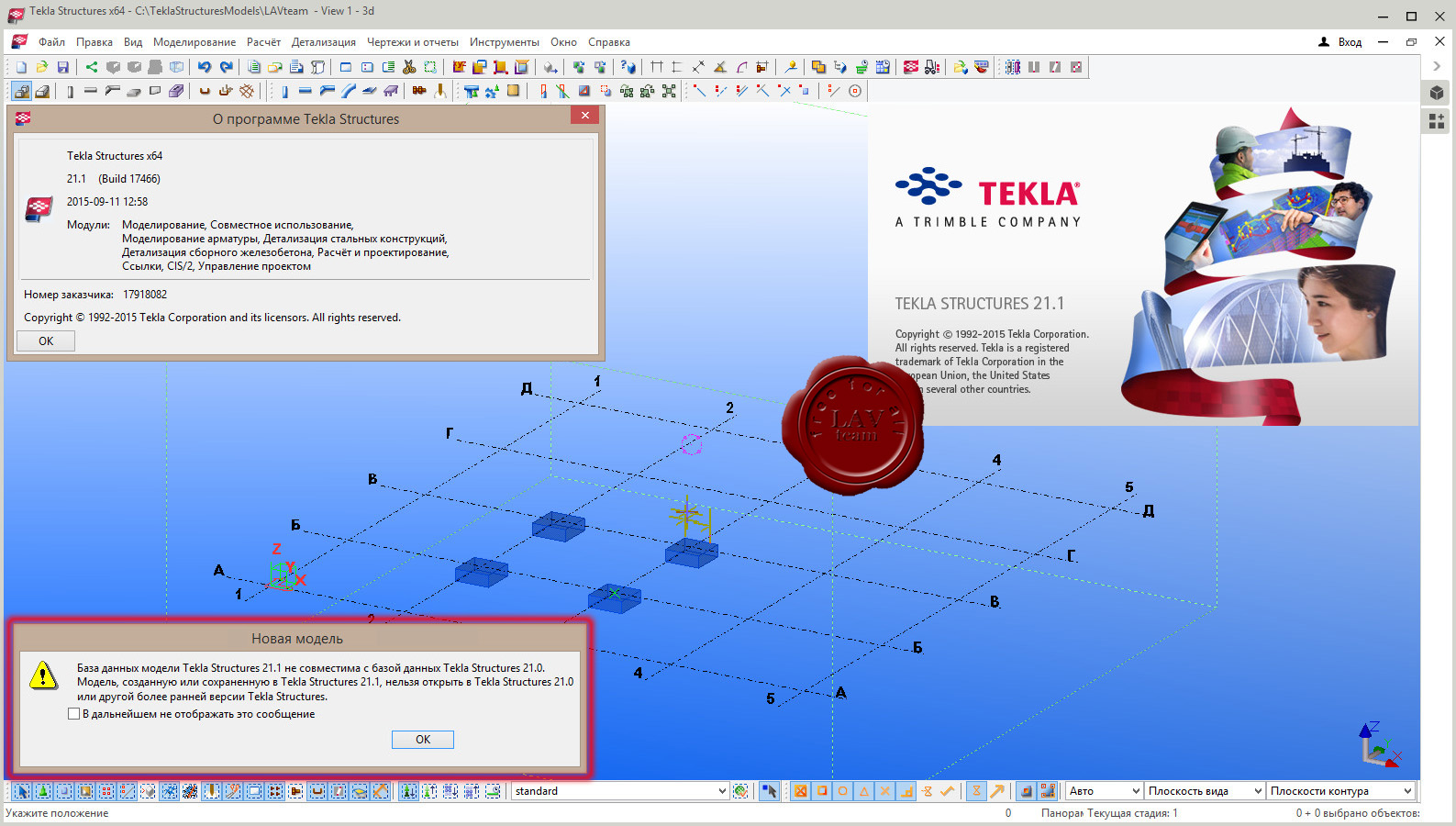Open an existing model via folder icon

point(42,67)
